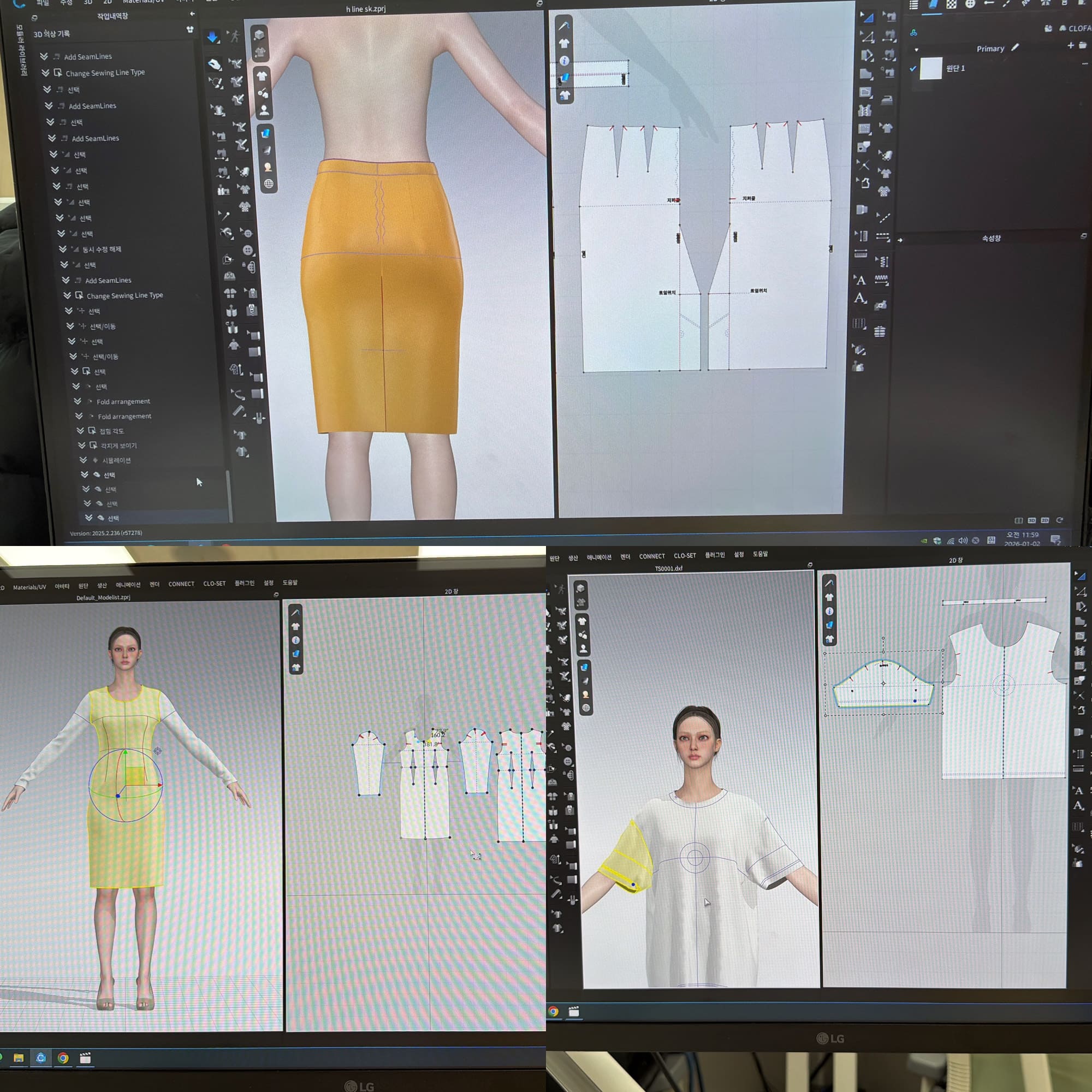Click the reset layout icon beside the 2D button
The image size is (1092, 1092).
(1060, 520)
